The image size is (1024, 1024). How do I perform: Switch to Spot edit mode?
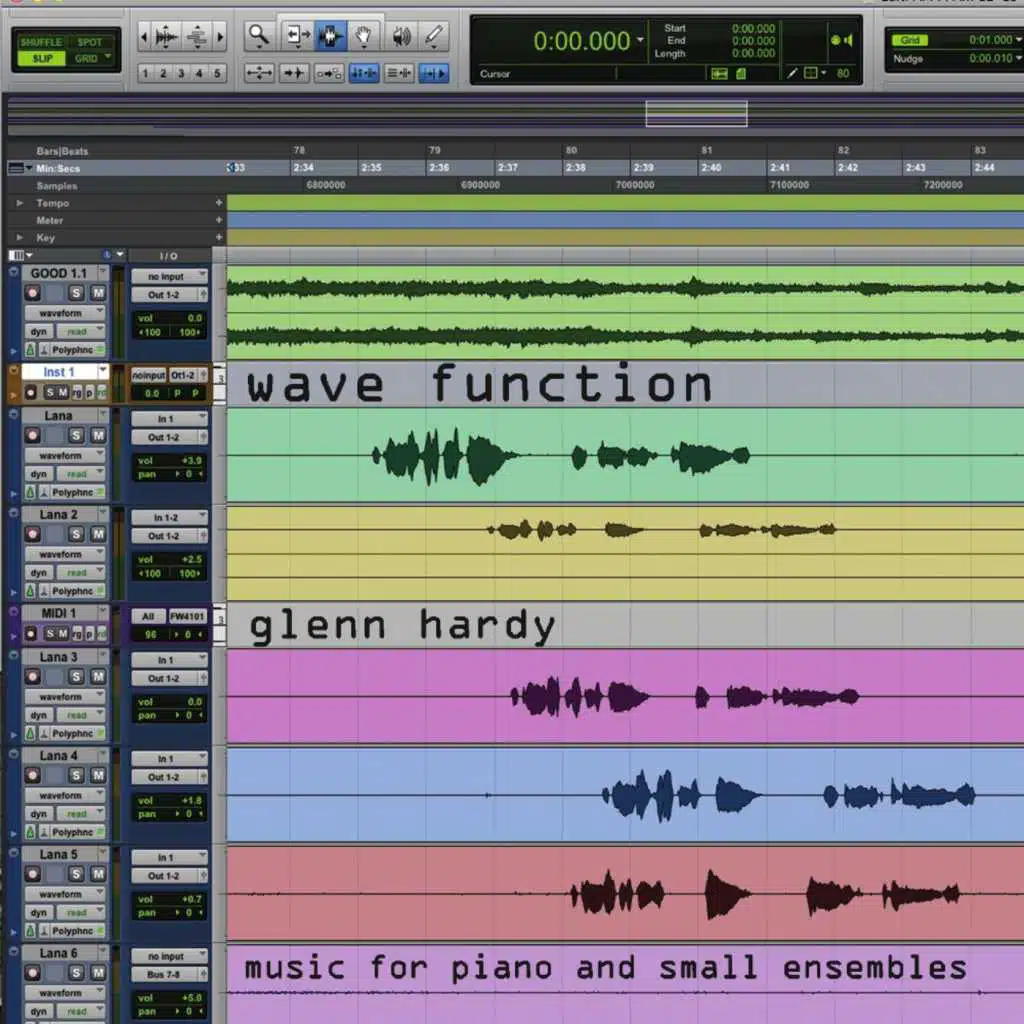coord(90,43)
